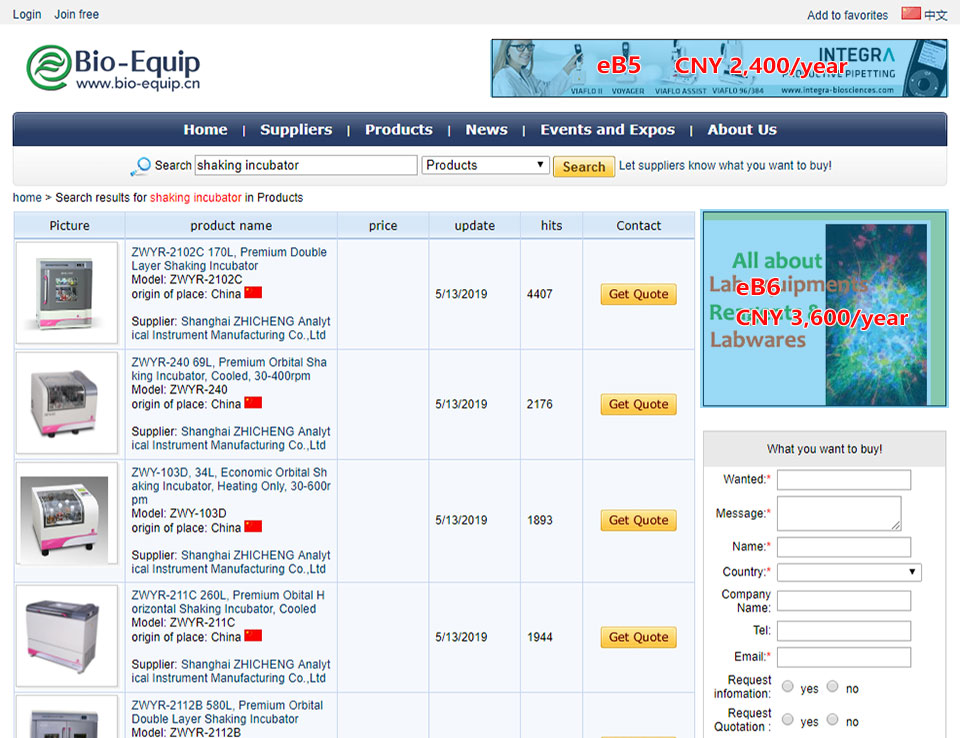Viewport: 960px width, 738px height.
Task: Click the Lab Equipments eB6 banner
Action: pos(824,308)
